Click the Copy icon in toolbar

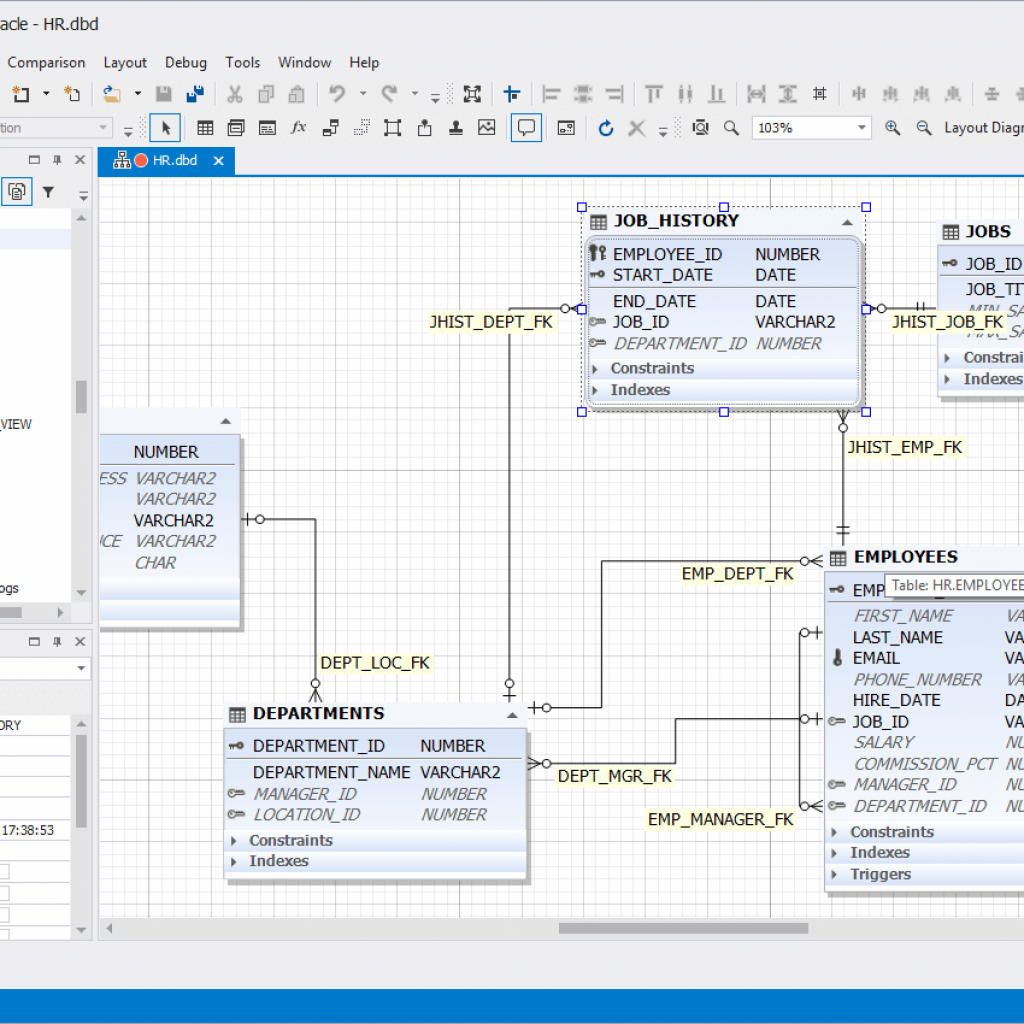click(266, 94)
